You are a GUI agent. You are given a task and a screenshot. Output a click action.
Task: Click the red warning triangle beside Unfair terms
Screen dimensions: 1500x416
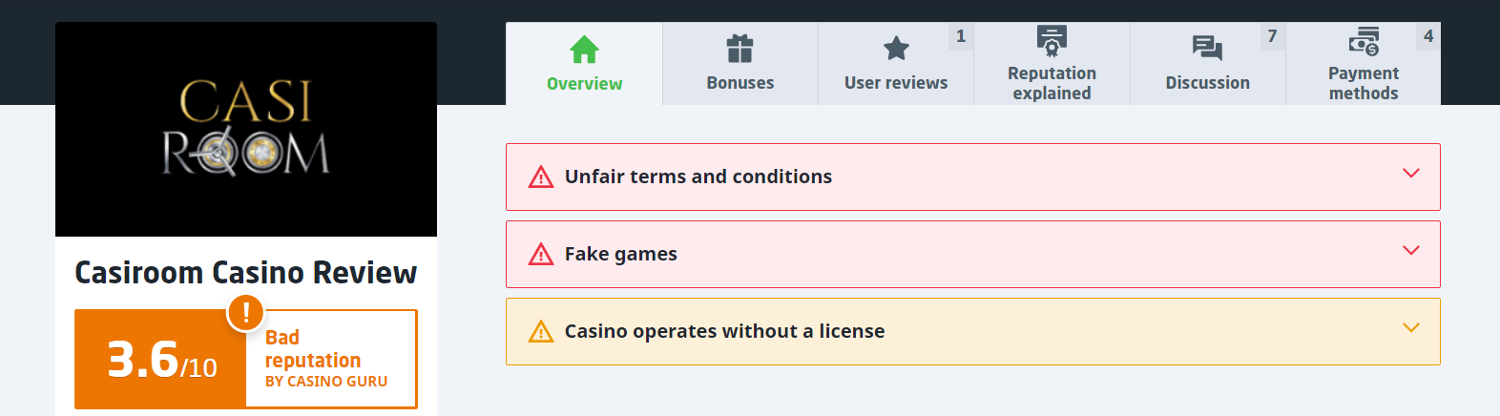click(x=541, y=177)
